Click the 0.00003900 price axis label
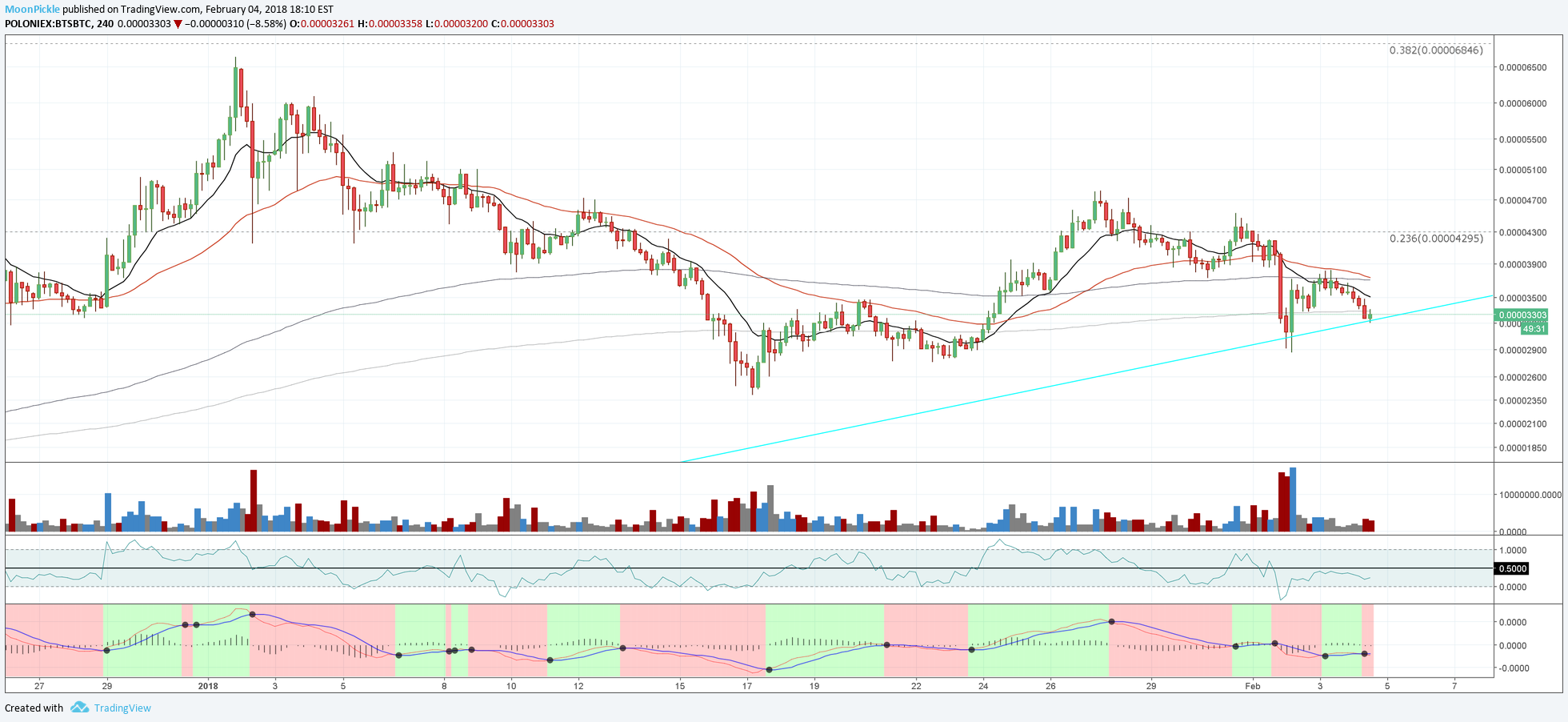 tap(1522, 265)
